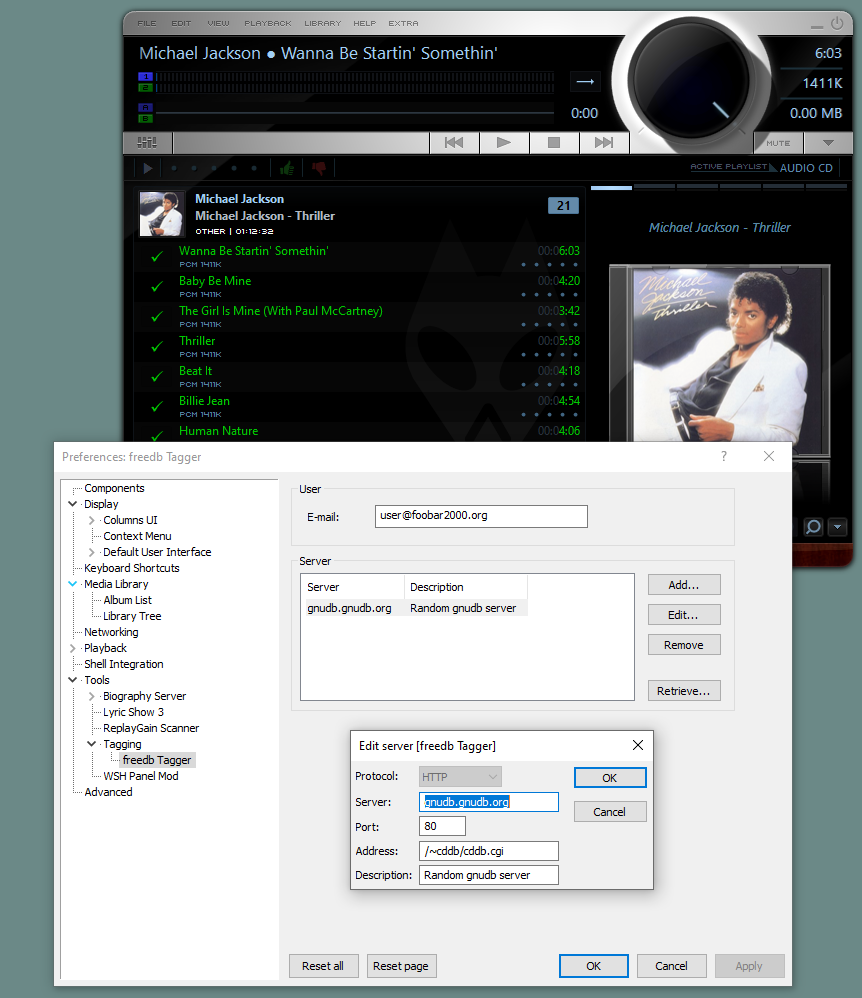Click the Remove server button
This screenshot has height=998, width=862.
[684, 645]
